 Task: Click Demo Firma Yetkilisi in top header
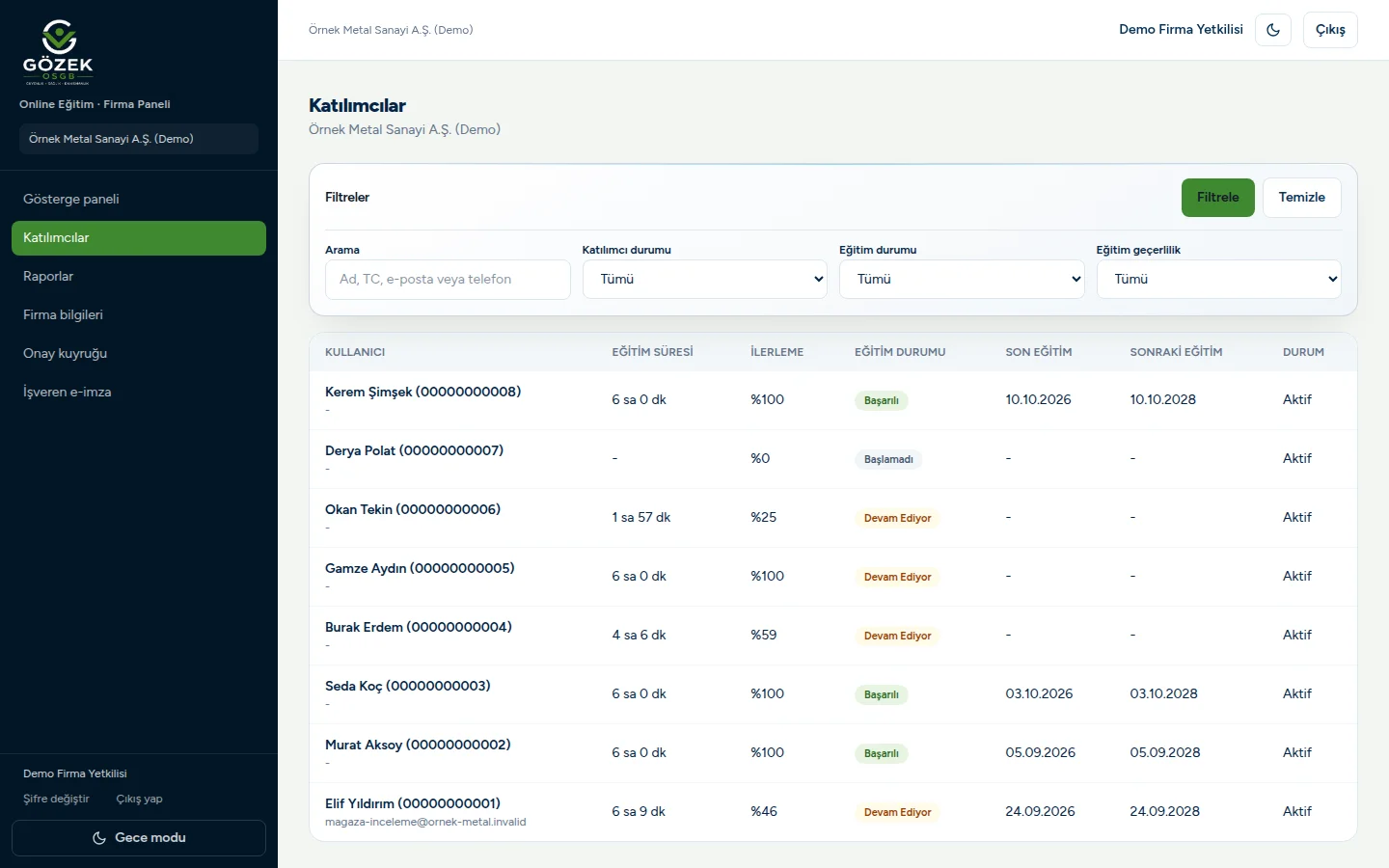pyautogui.click(x=1181, y=30)
